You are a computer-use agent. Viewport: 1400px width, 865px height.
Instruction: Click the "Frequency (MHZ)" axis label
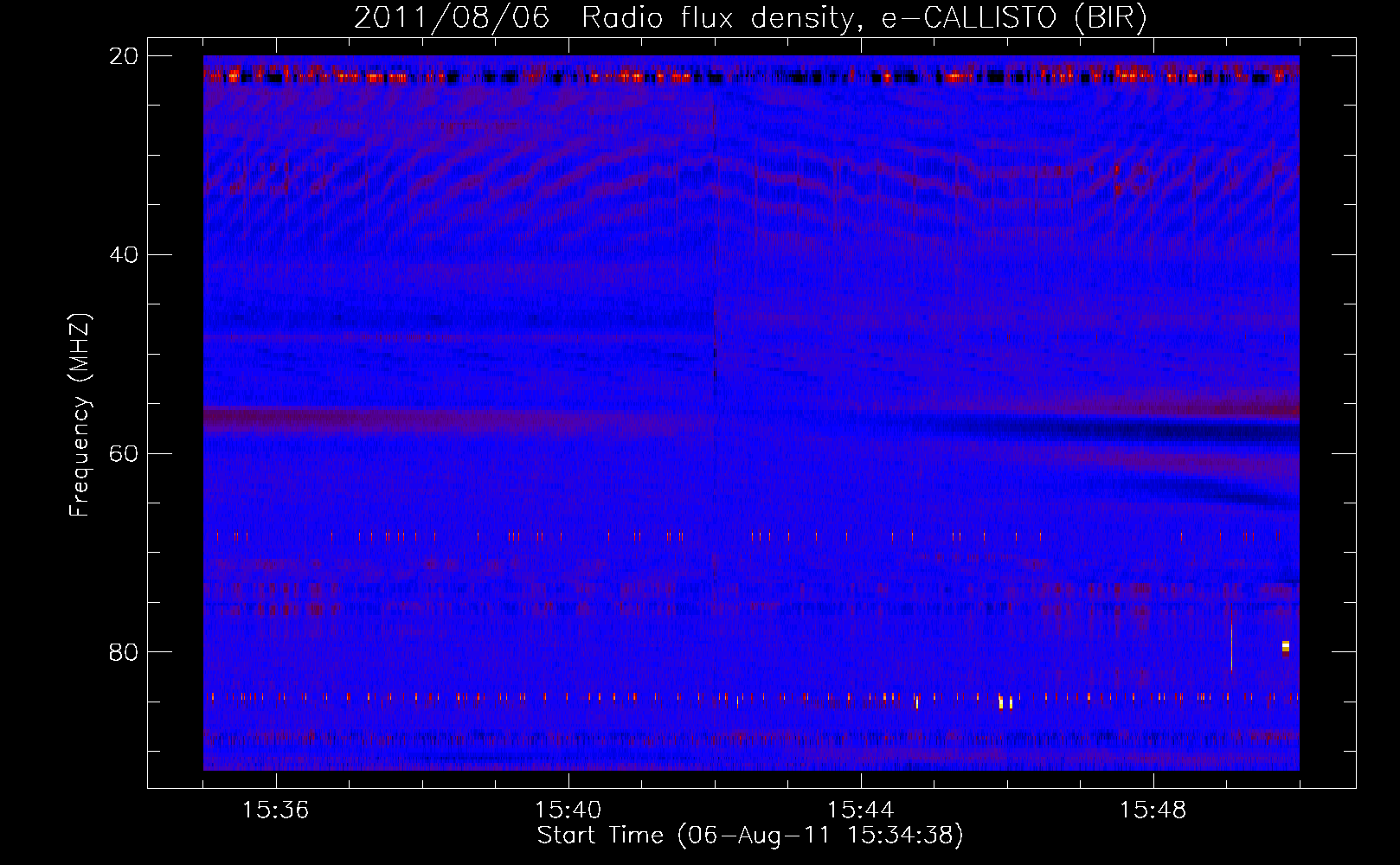point(80,415)
